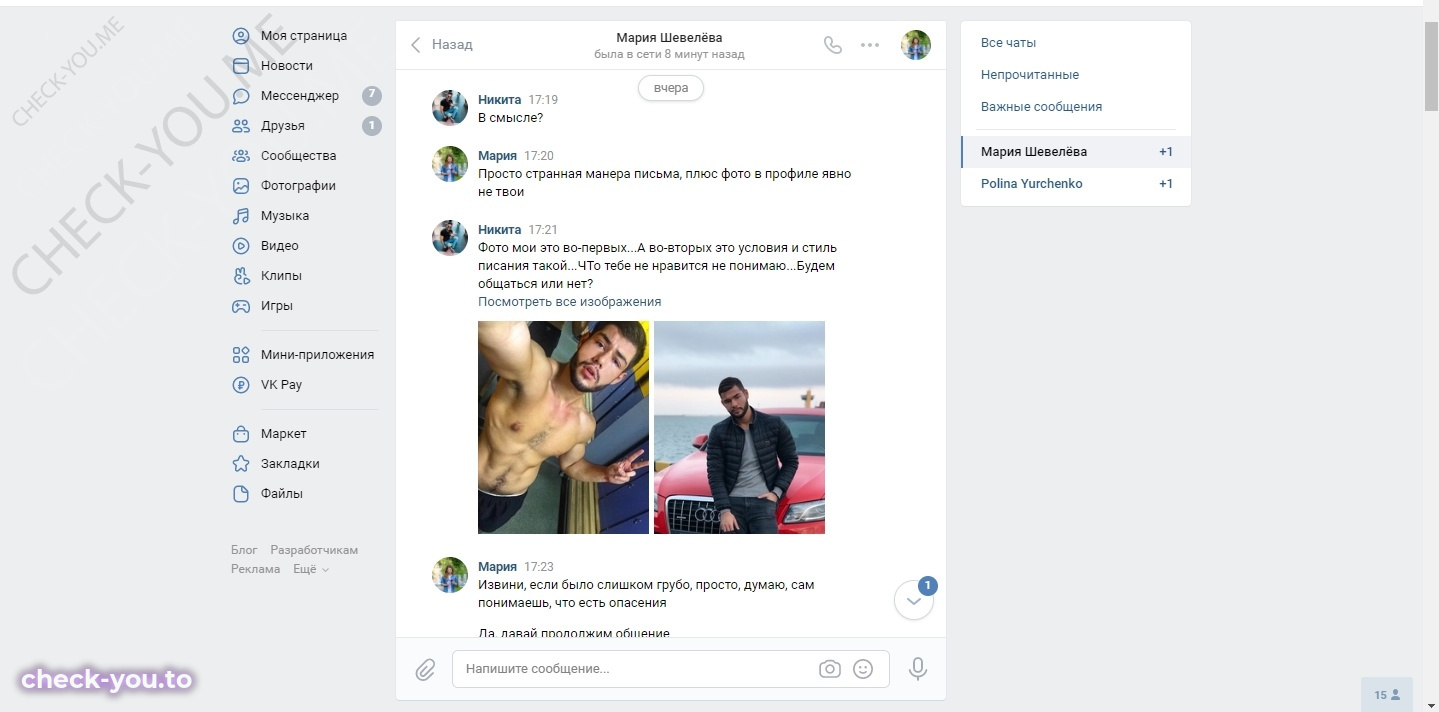
Task: Jump to latest message with down-arrow button
Action: click(914, 601)
